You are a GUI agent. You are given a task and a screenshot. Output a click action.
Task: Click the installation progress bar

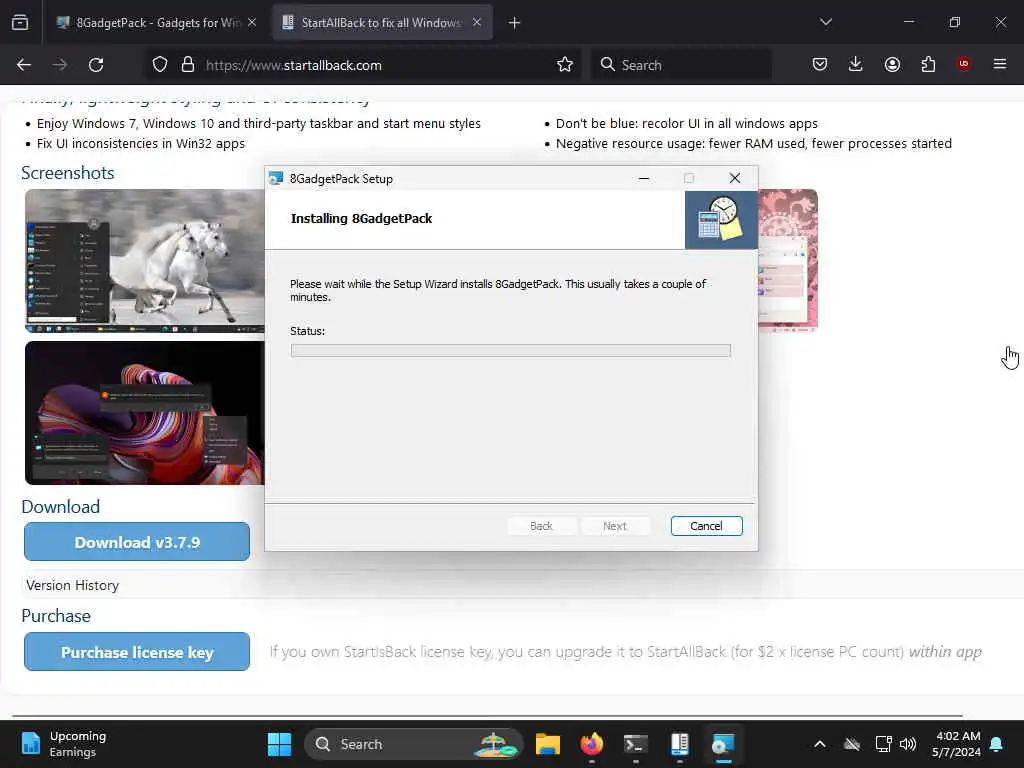point(511,351)
